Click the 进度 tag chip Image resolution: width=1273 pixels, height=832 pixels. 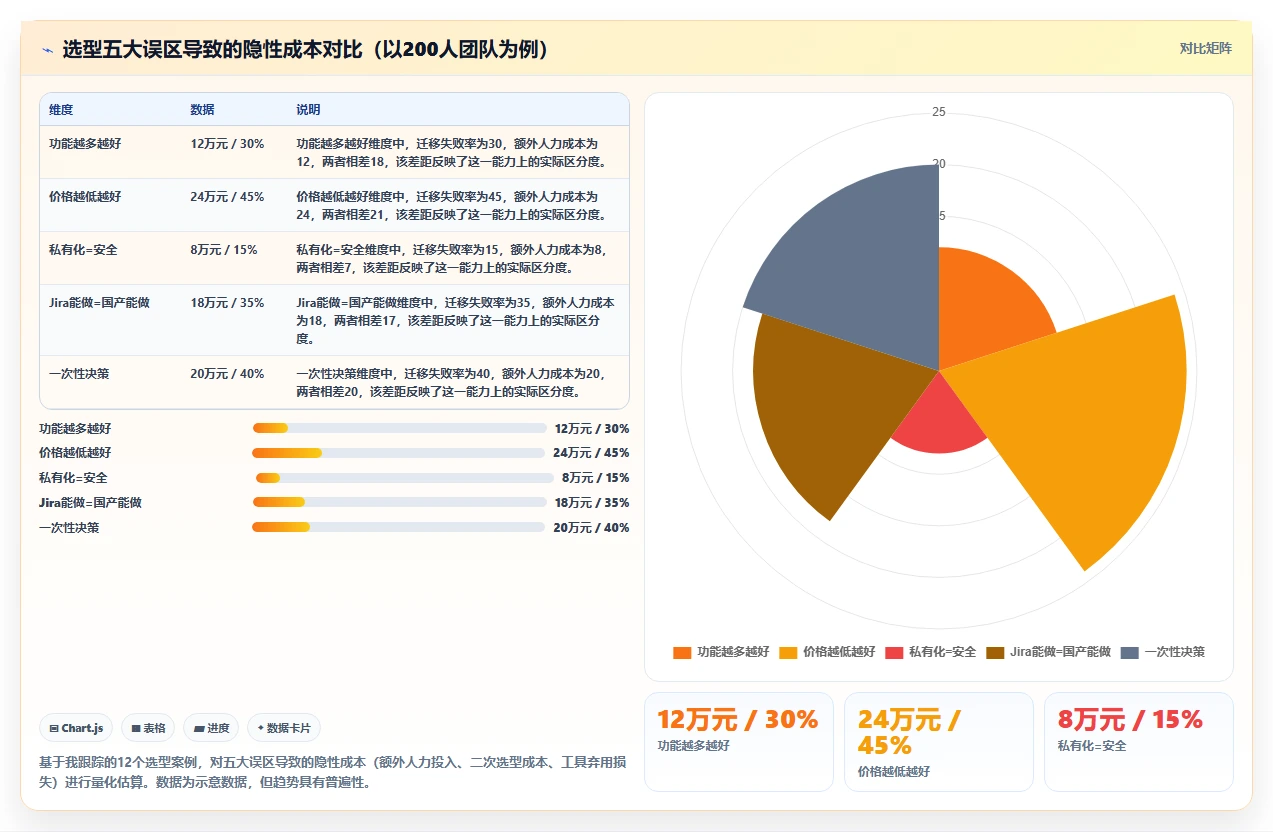pyautogui.click(x=211, y=728)
